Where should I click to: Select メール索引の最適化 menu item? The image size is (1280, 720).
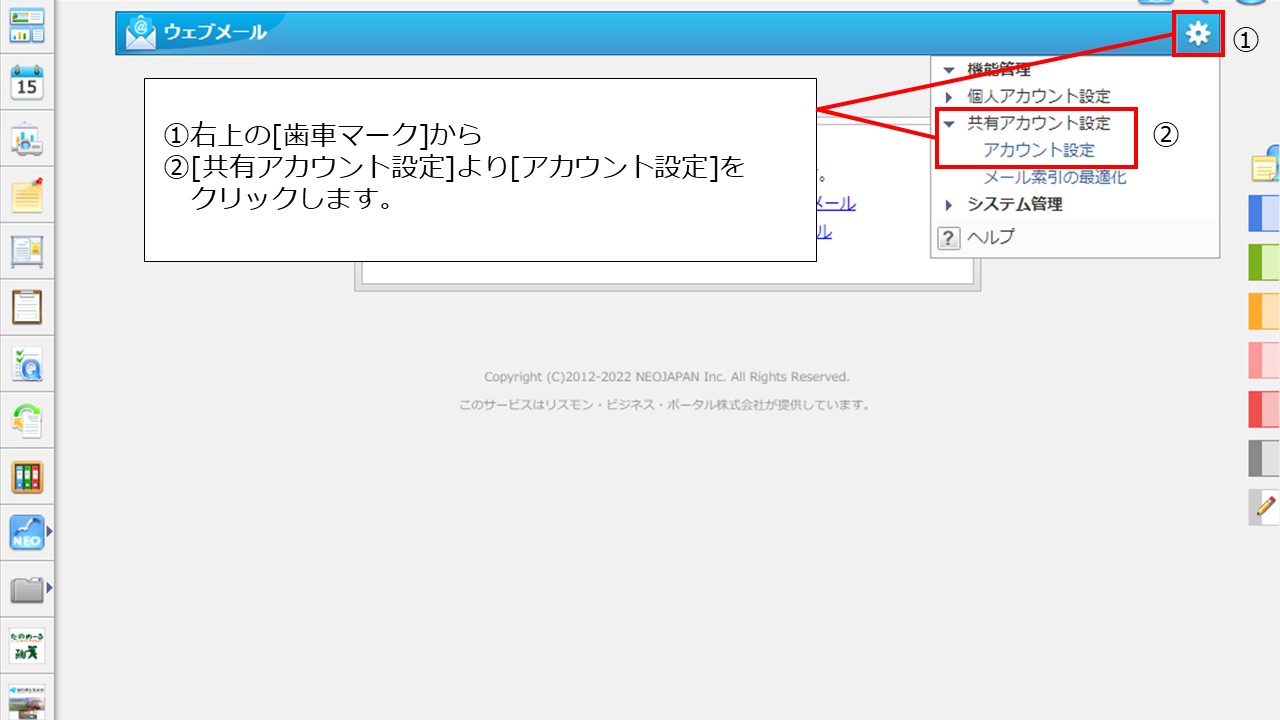pos(1055,178)
